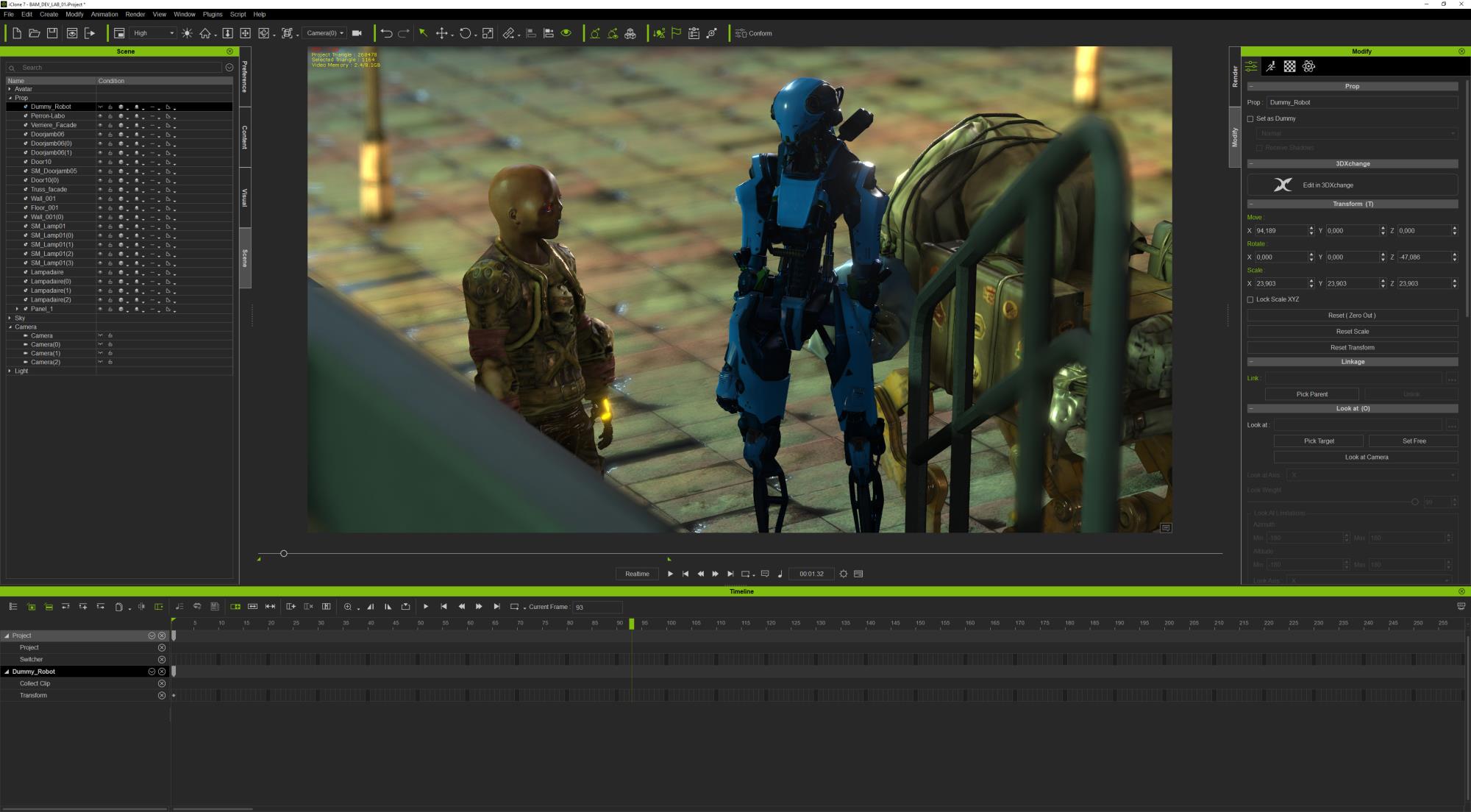The width and height of the screenshot is (1471, 812).
Task: Click the playback scrubber handle under viewport
Action: pos(284,553)
